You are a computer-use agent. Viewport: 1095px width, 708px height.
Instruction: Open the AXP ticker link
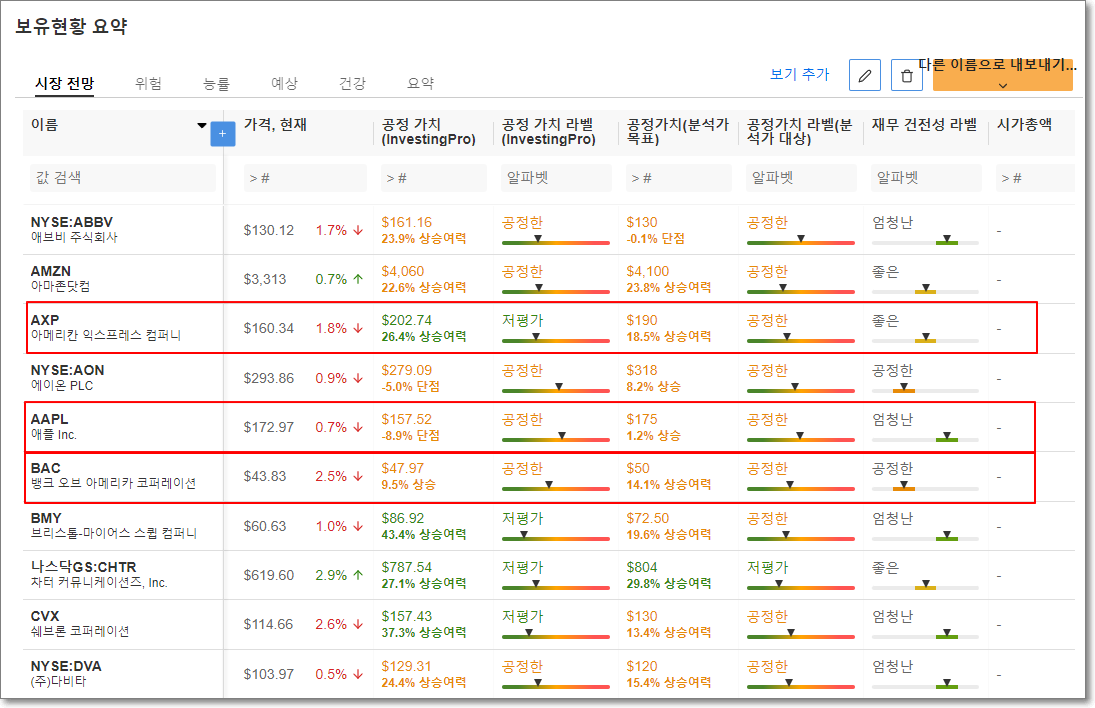pos(45,320)
